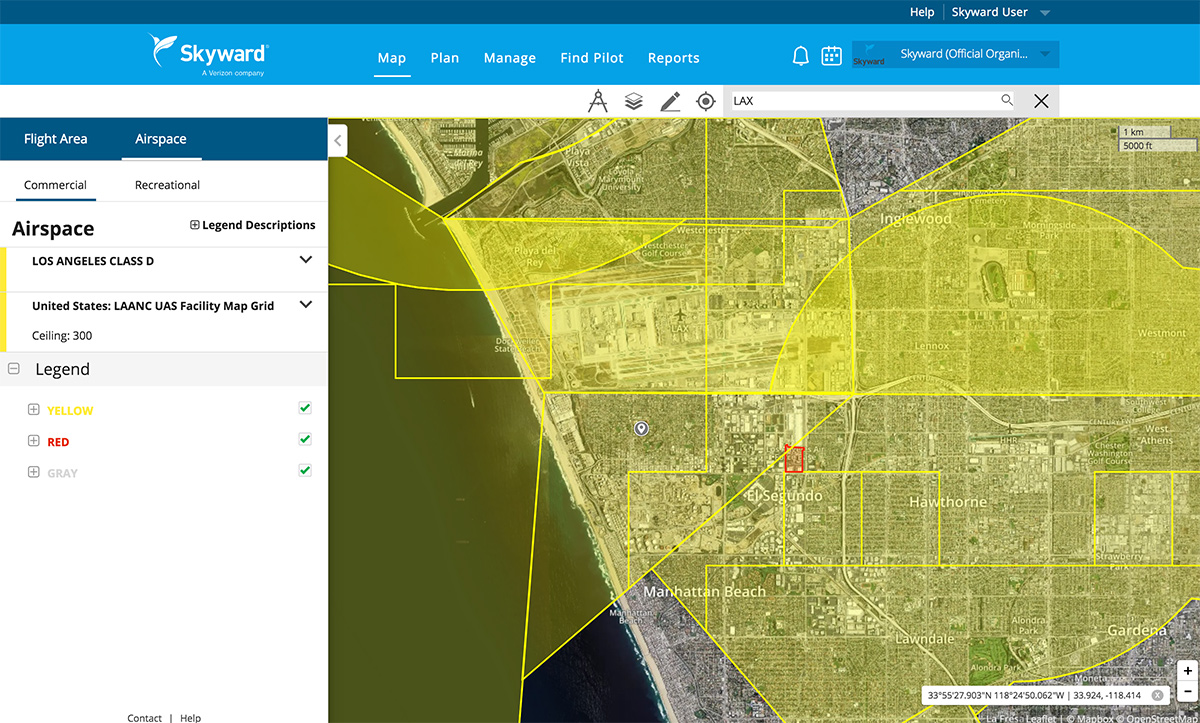This screenshot has width=1200, height=723.
Task: Switch to the Flight Area tab
Action: [x=56, y=139]
